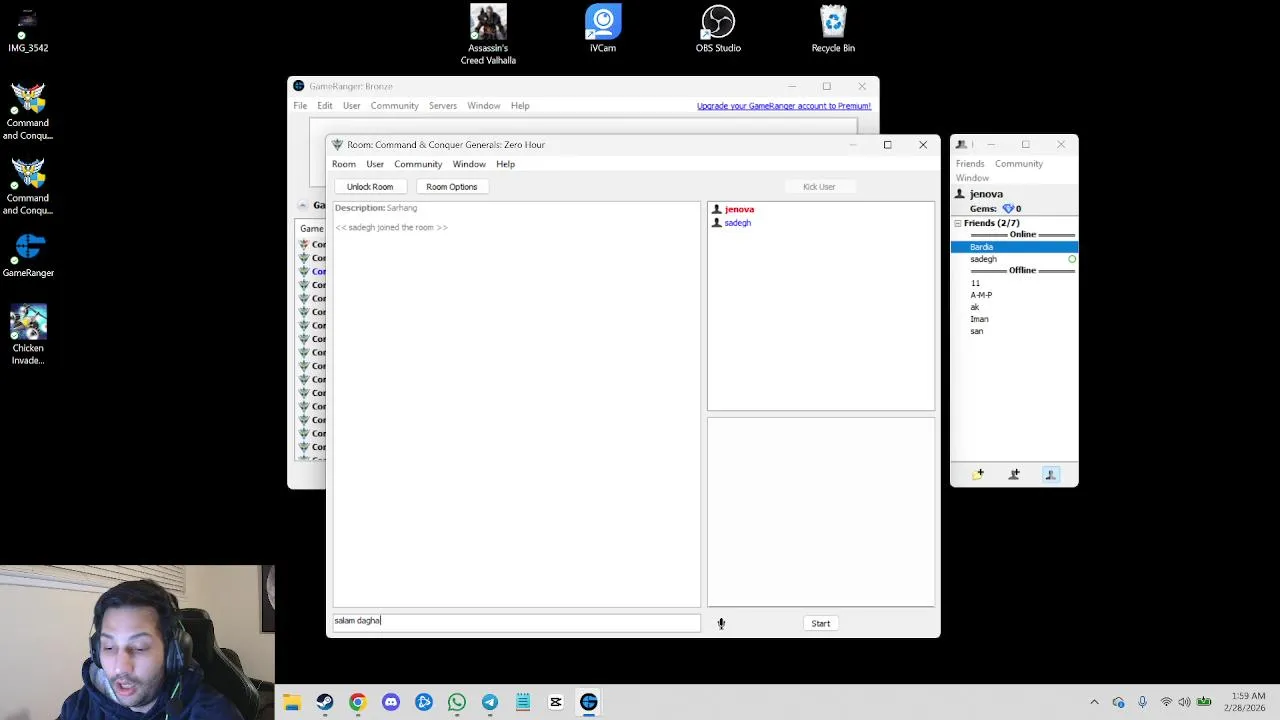The height and width of the screenshot is (720, 1280).
Task: Show hidden system tray icons chevron
Action: [1094, 702]
